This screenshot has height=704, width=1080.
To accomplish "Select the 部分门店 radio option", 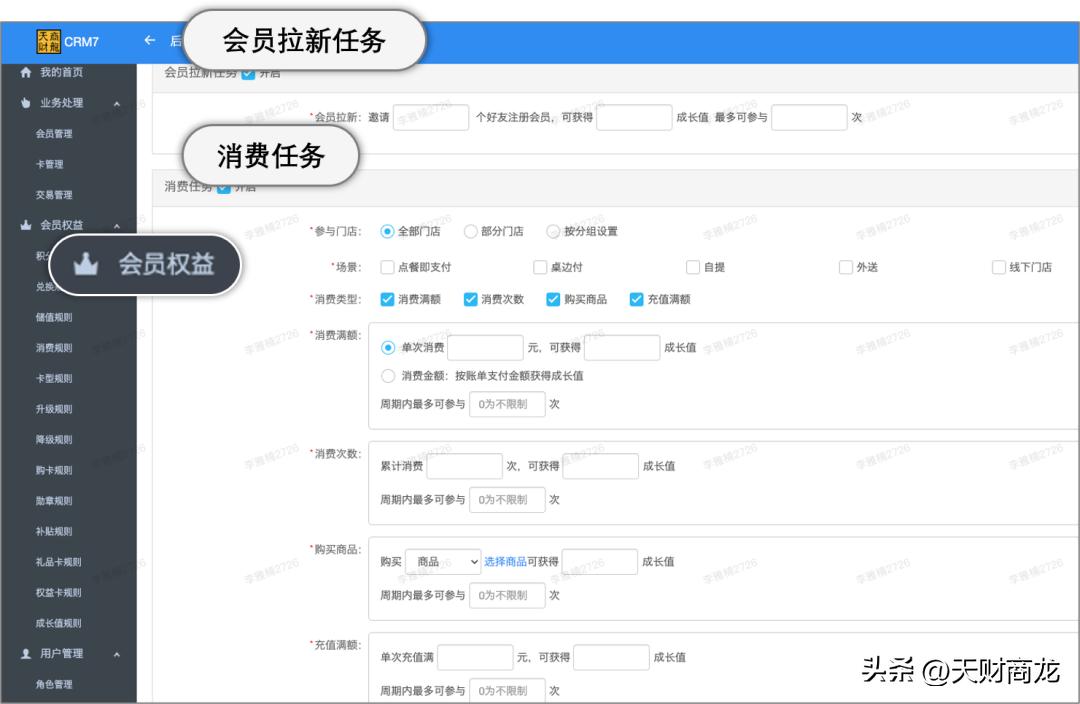I will 470,230.
